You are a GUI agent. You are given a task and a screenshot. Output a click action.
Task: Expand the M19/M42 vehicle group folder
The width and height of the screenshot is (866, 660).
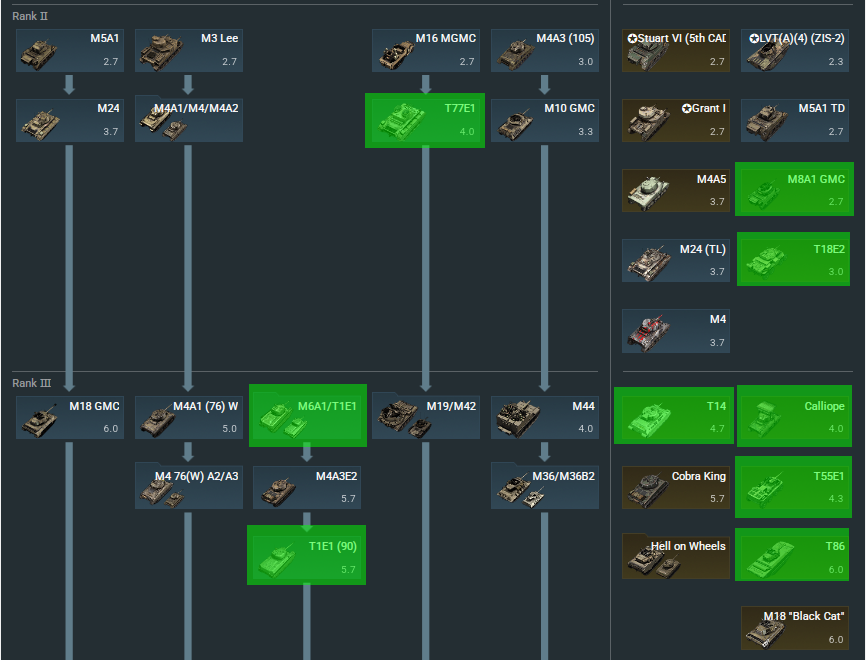click(x=426, y=416)
